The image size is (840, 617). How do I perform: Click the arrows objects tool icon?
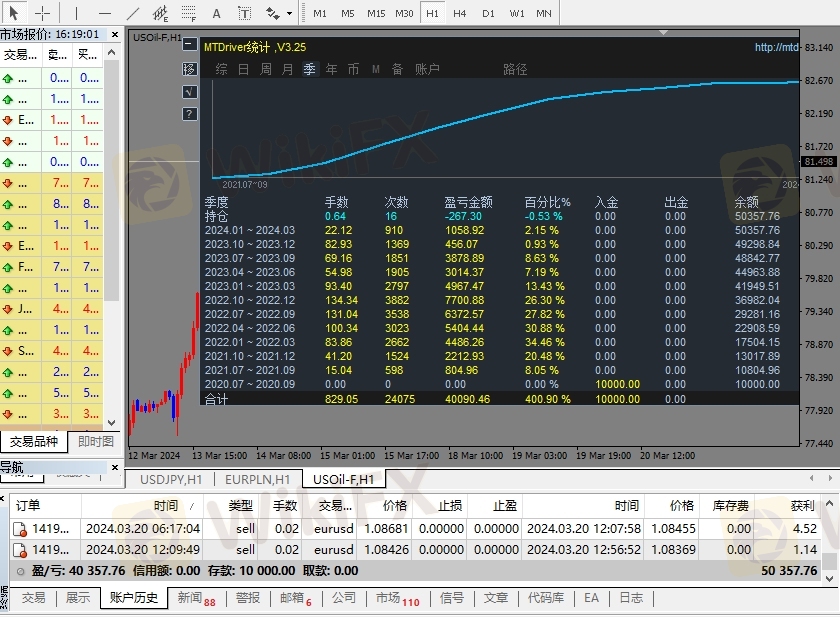tap(273, 13)
